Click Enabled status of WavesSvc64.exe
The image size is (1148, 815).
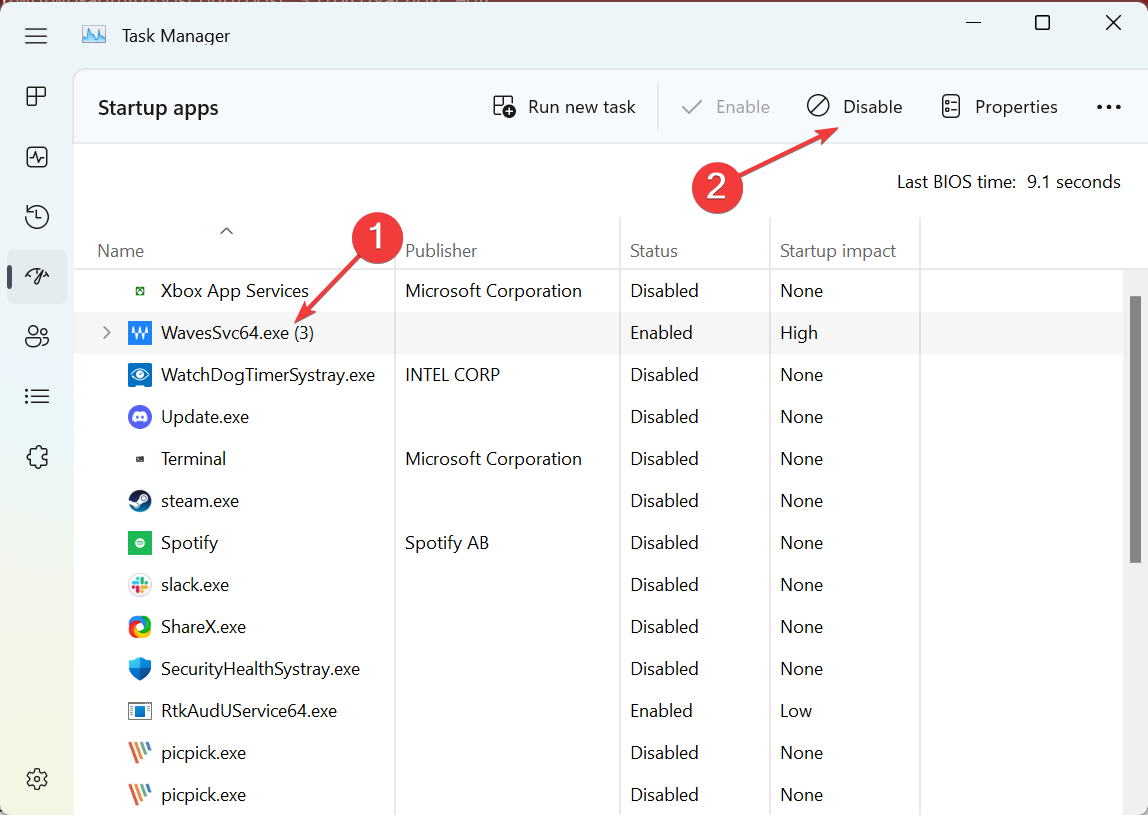(661, 332)
